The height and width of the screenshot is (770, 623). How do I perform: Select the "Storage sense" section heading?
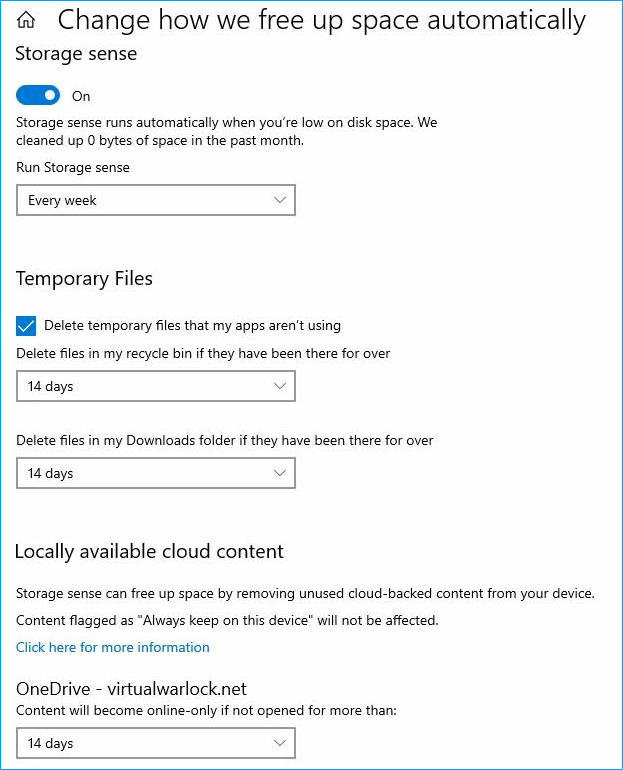[x=76, y=54]
